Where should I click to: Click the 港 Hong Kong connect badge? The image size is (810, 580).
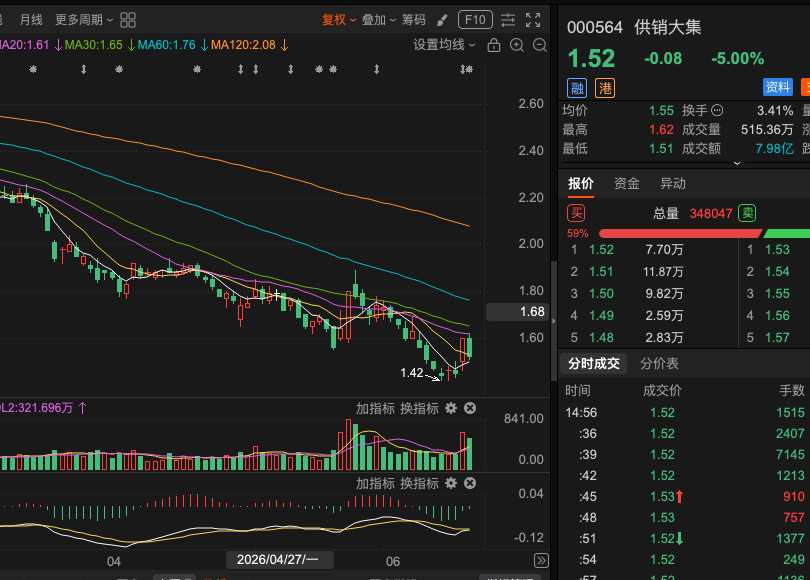(605, 88)
